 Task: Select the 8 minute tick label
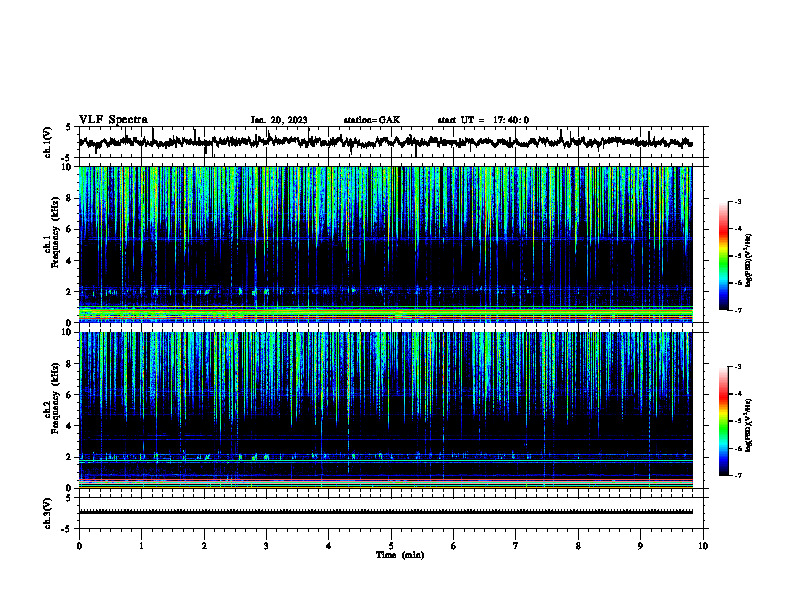[x=578, y=546]
